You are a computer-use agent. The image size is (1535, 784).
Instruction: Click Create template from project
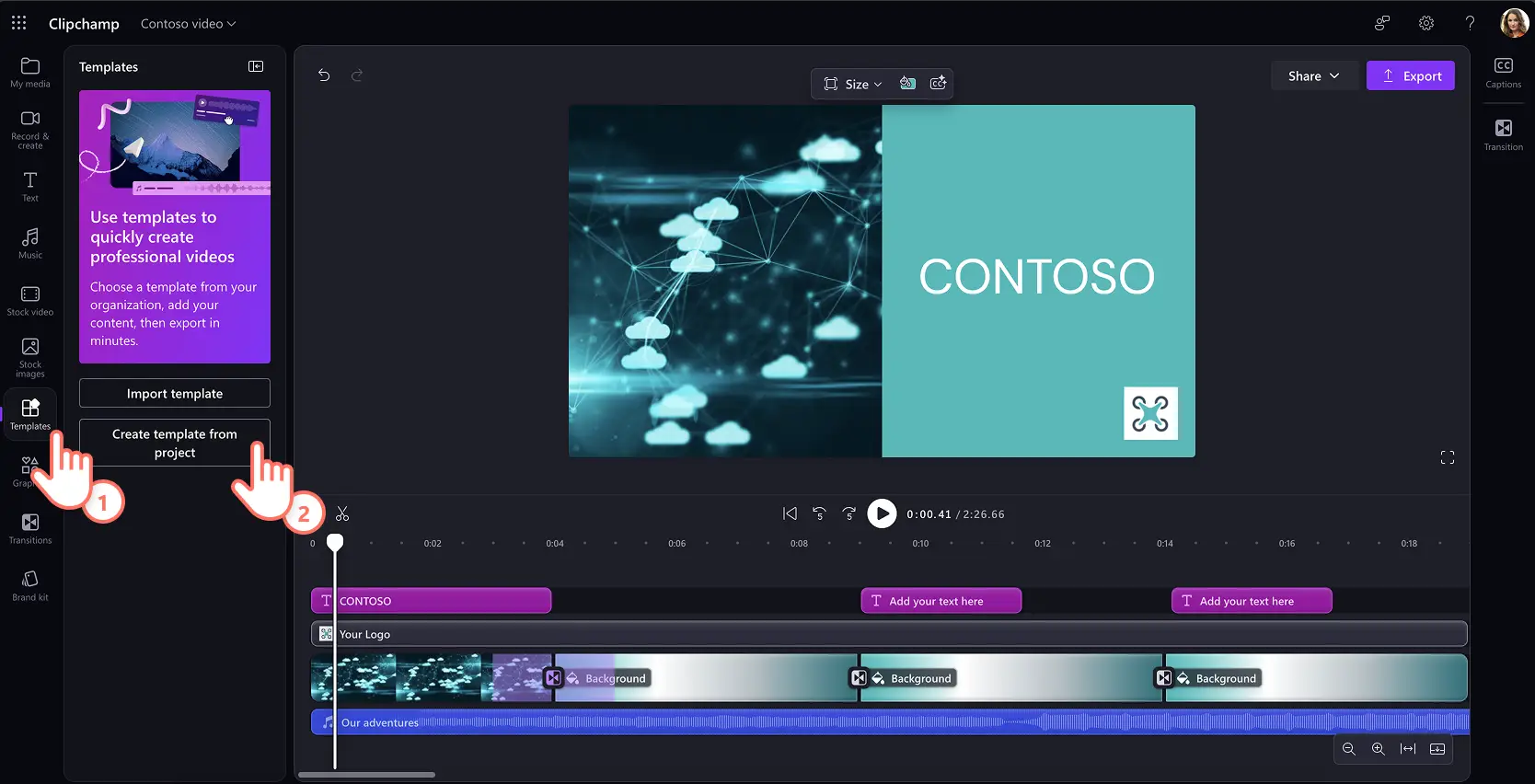coord(175,443)
